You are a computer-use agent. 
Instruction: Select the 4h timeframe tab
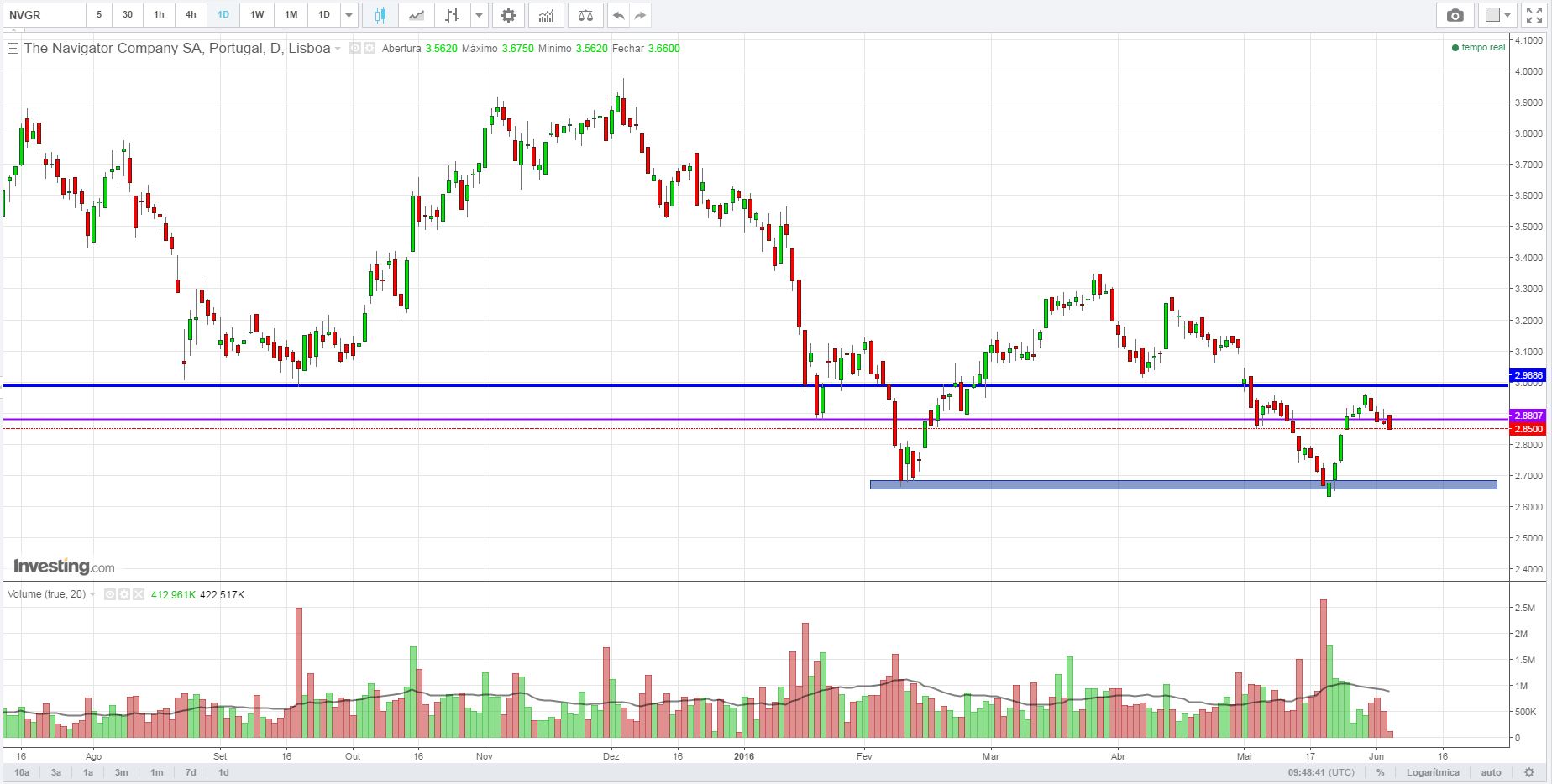[191, 15]
